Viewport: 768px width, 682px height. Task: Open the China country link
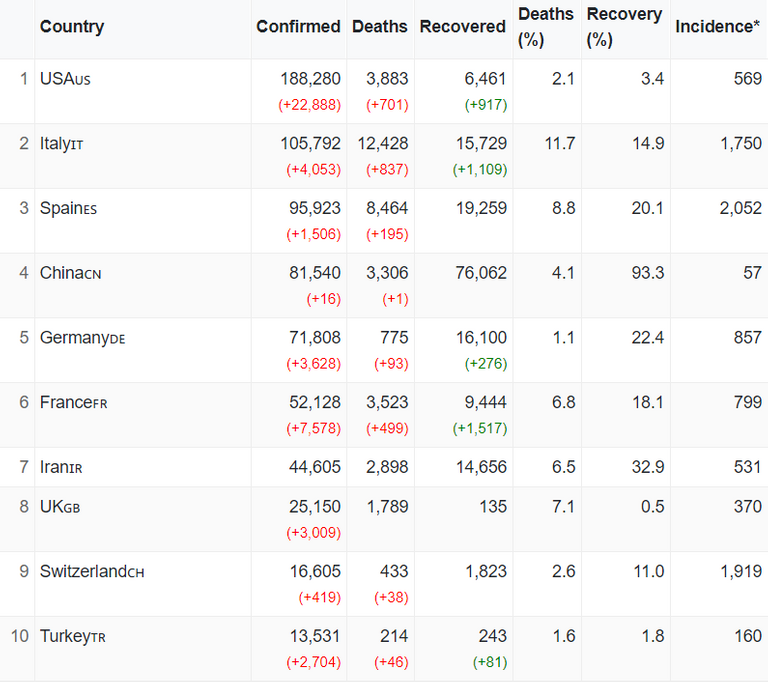(71, 273)
